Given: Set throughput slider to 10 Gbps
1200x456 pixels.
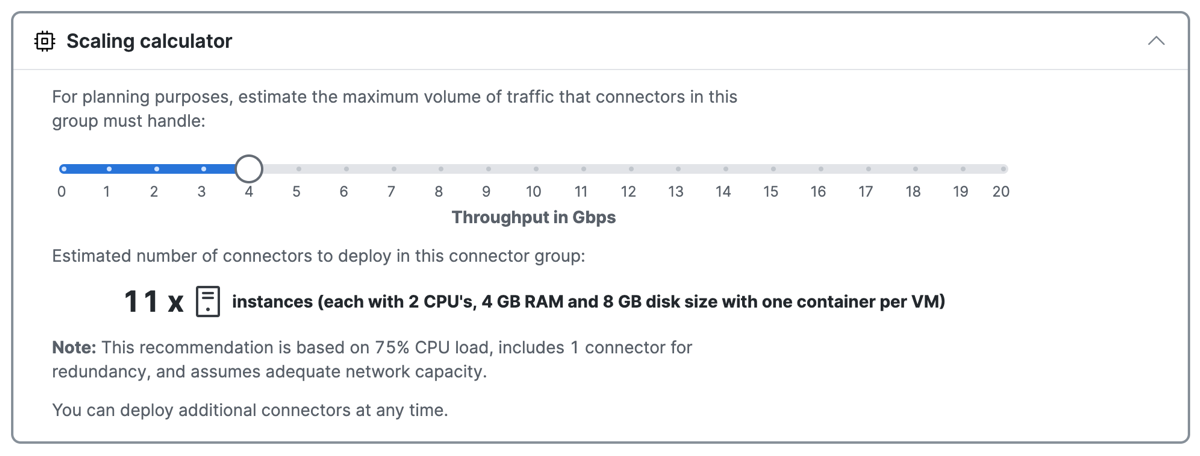Looking at the screenshot, I should pyautogui.click(x=535, y=169).
